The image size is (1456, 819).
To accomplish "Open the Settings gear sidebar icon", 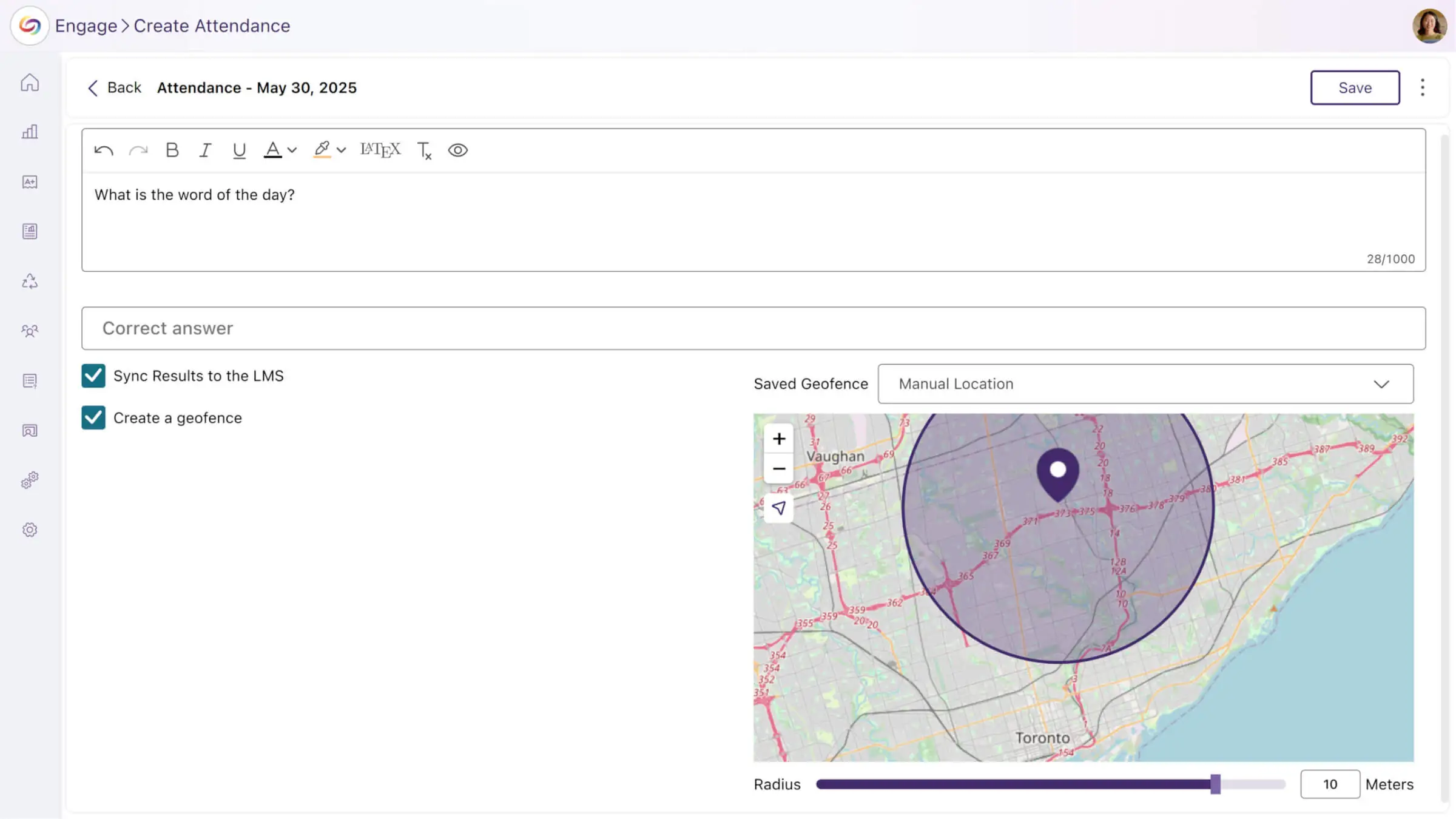I will click(x=30, y=530).
